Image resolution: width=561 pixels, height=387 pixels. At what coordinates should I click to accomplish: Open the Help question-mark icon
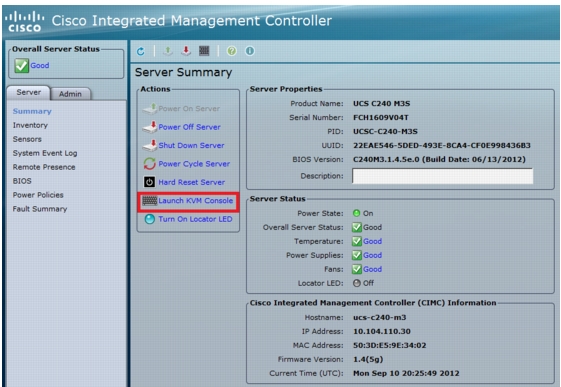pos(231,51)
